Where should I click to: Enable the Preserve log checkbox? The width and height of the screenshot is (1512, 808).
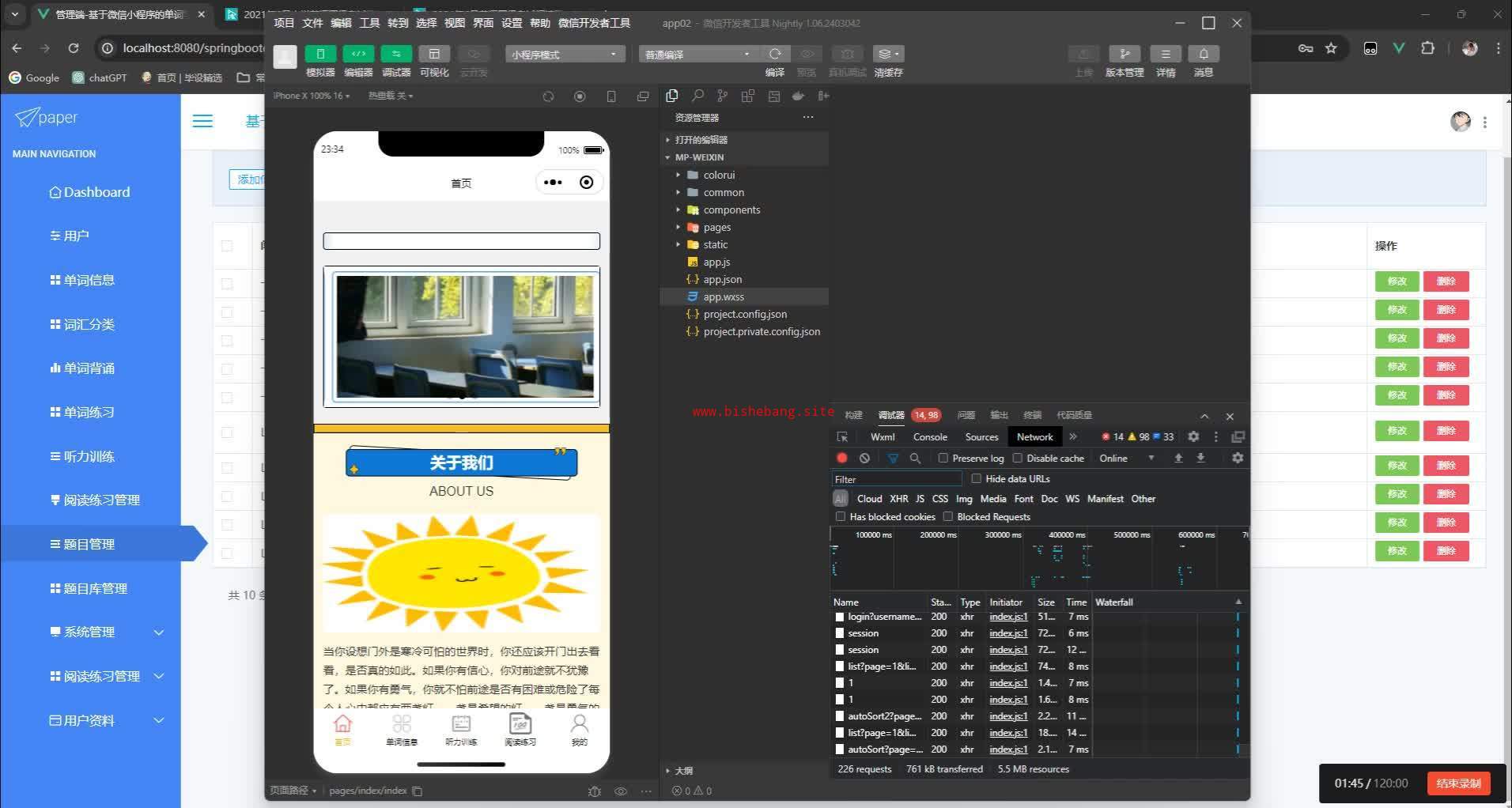tap(943, 458)
